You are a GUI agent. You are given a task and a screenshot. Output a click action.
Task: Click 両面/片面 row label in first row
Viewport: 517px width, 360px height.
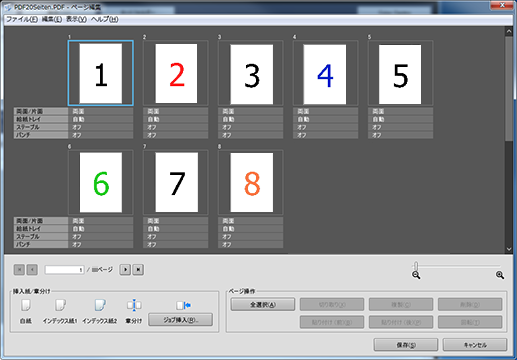pos(41,111)
